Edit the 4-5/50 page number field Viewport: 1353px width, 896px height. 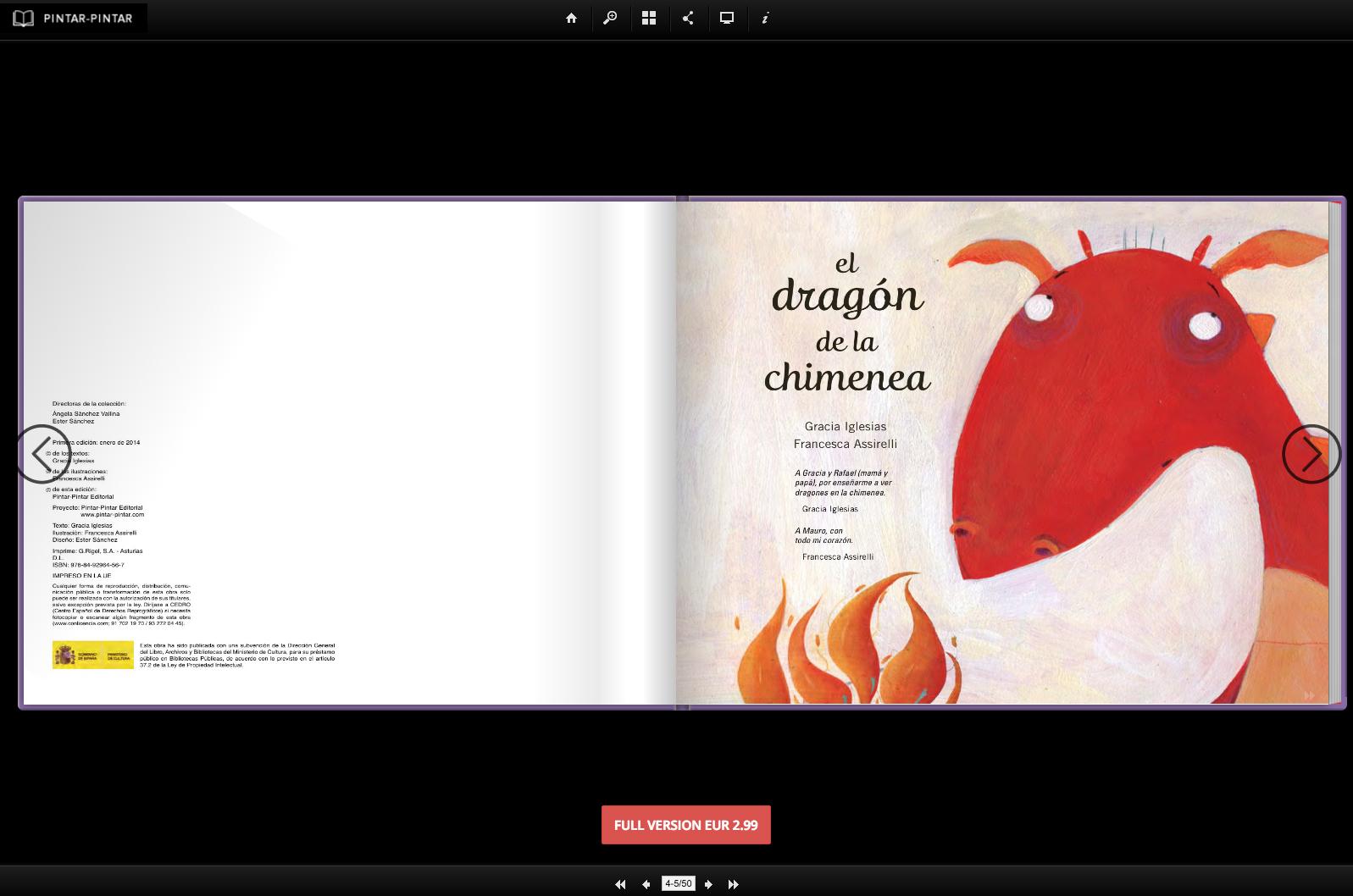[678, 883]
